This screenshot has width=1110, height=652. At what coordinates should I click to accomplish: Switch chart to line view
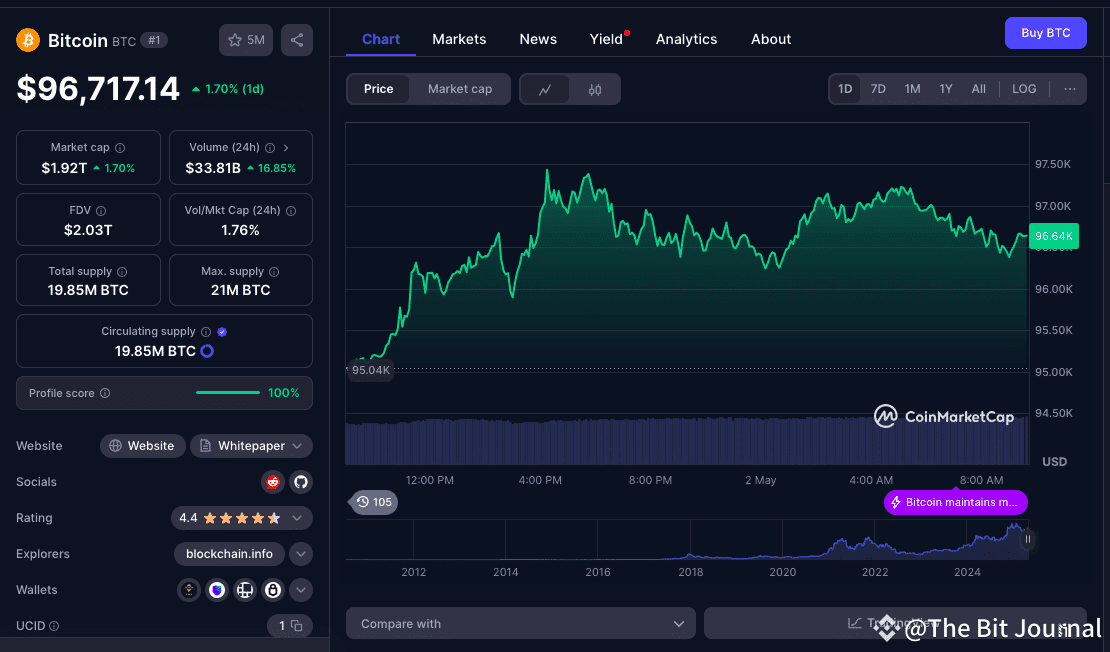(x=545, y=90)
